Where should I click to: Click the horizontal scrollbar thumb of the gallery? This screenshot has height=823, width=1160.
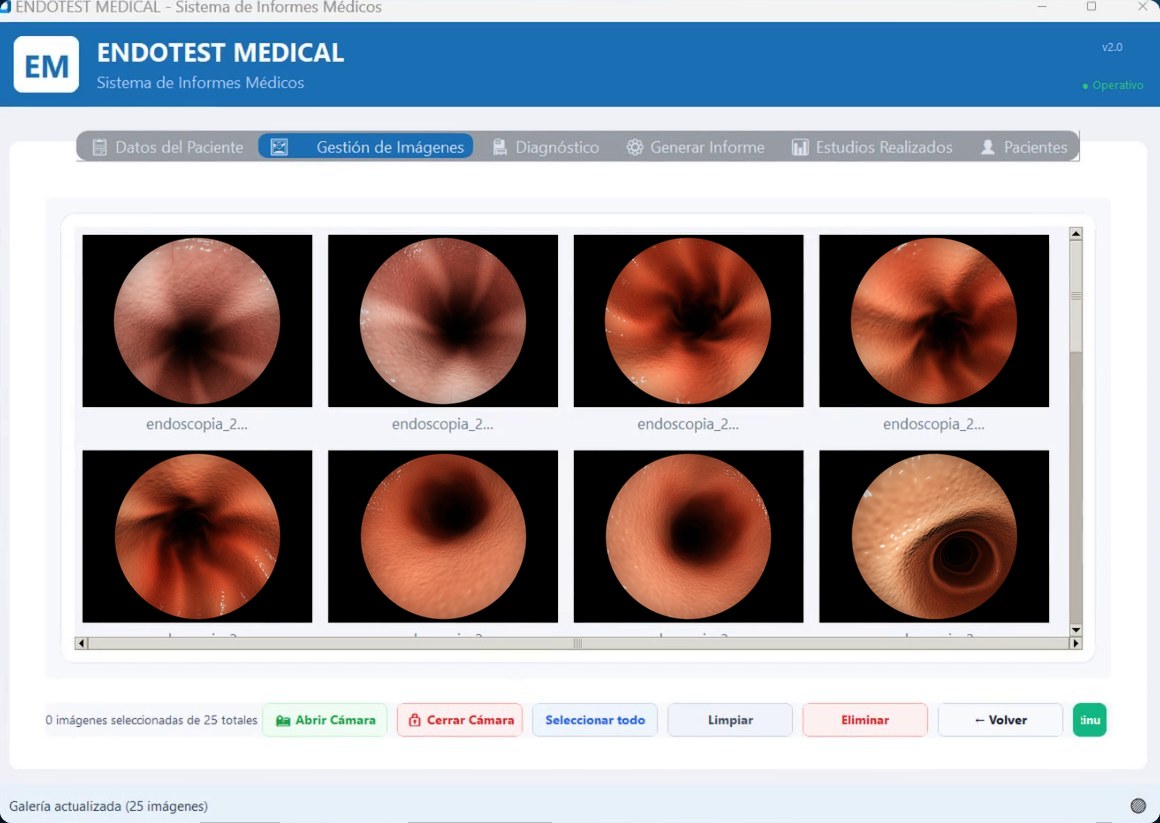578,643
